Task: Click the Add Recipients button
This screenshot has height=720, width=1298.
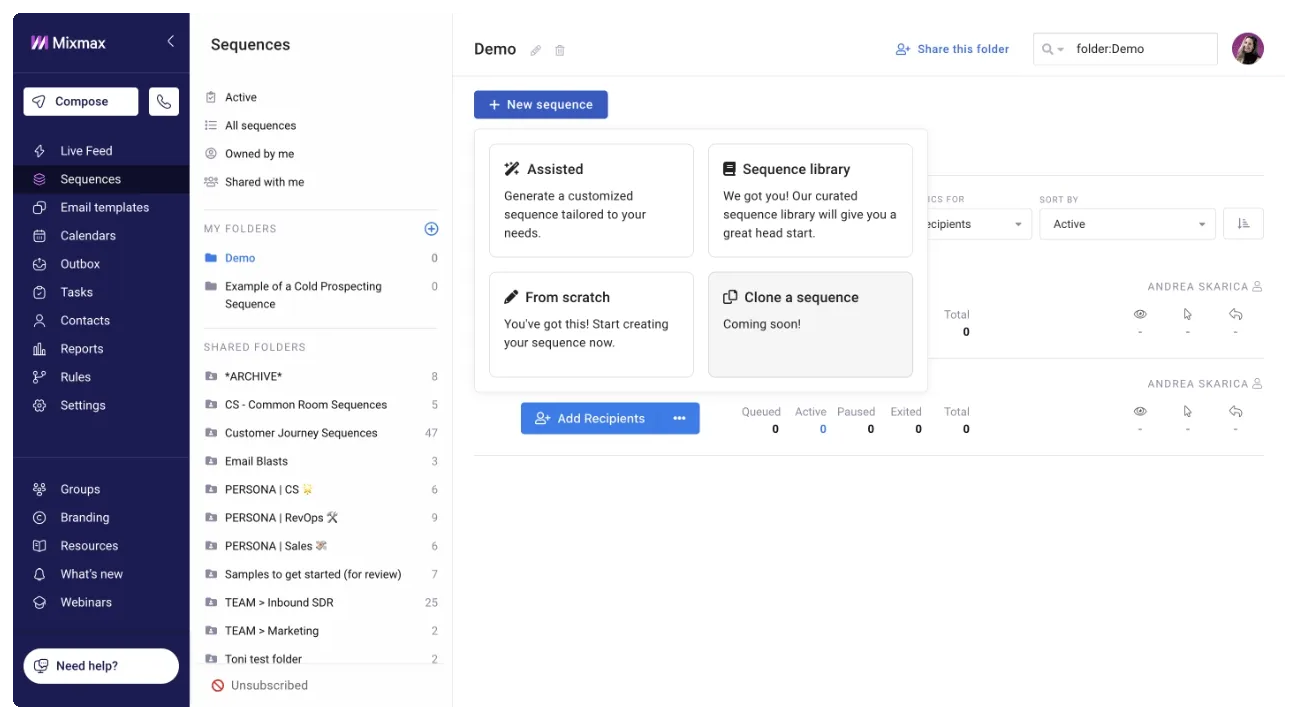Action: (591, 419)
